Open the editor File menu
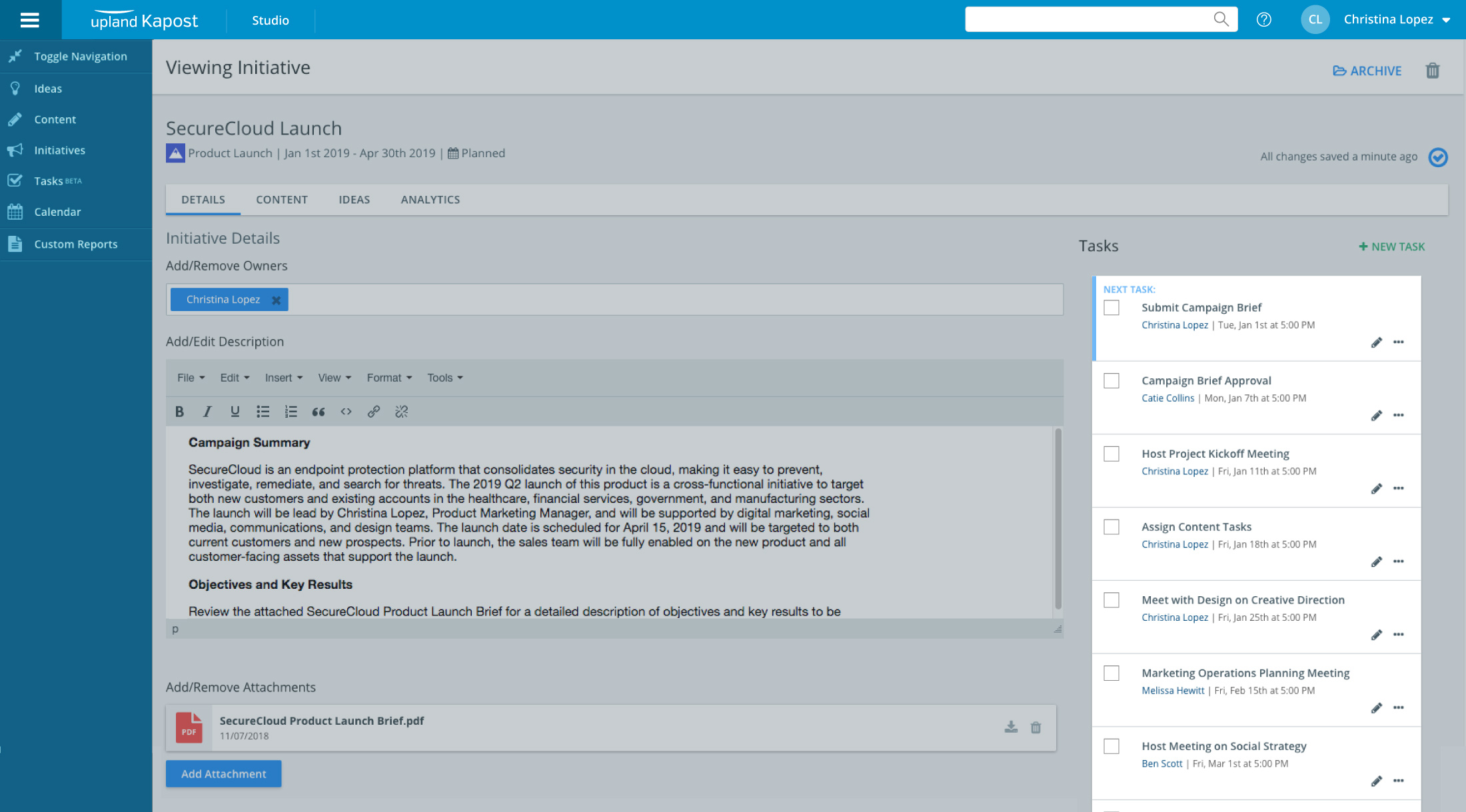 click(x=191, y=378)
